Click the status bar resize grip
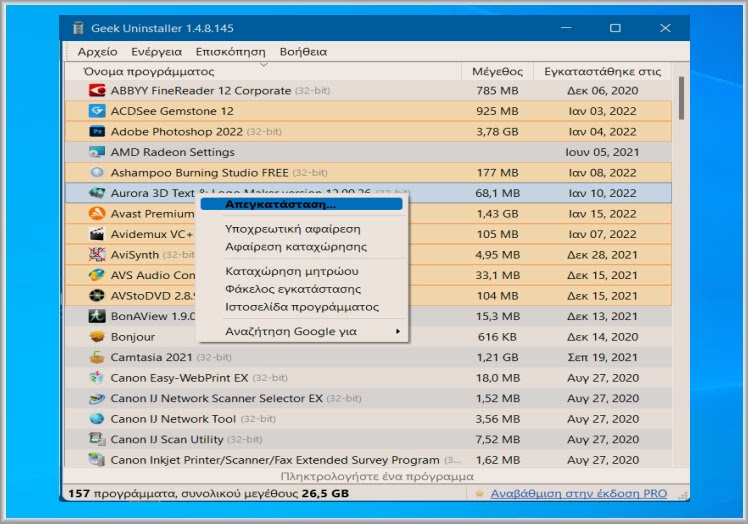 point(683,495)
